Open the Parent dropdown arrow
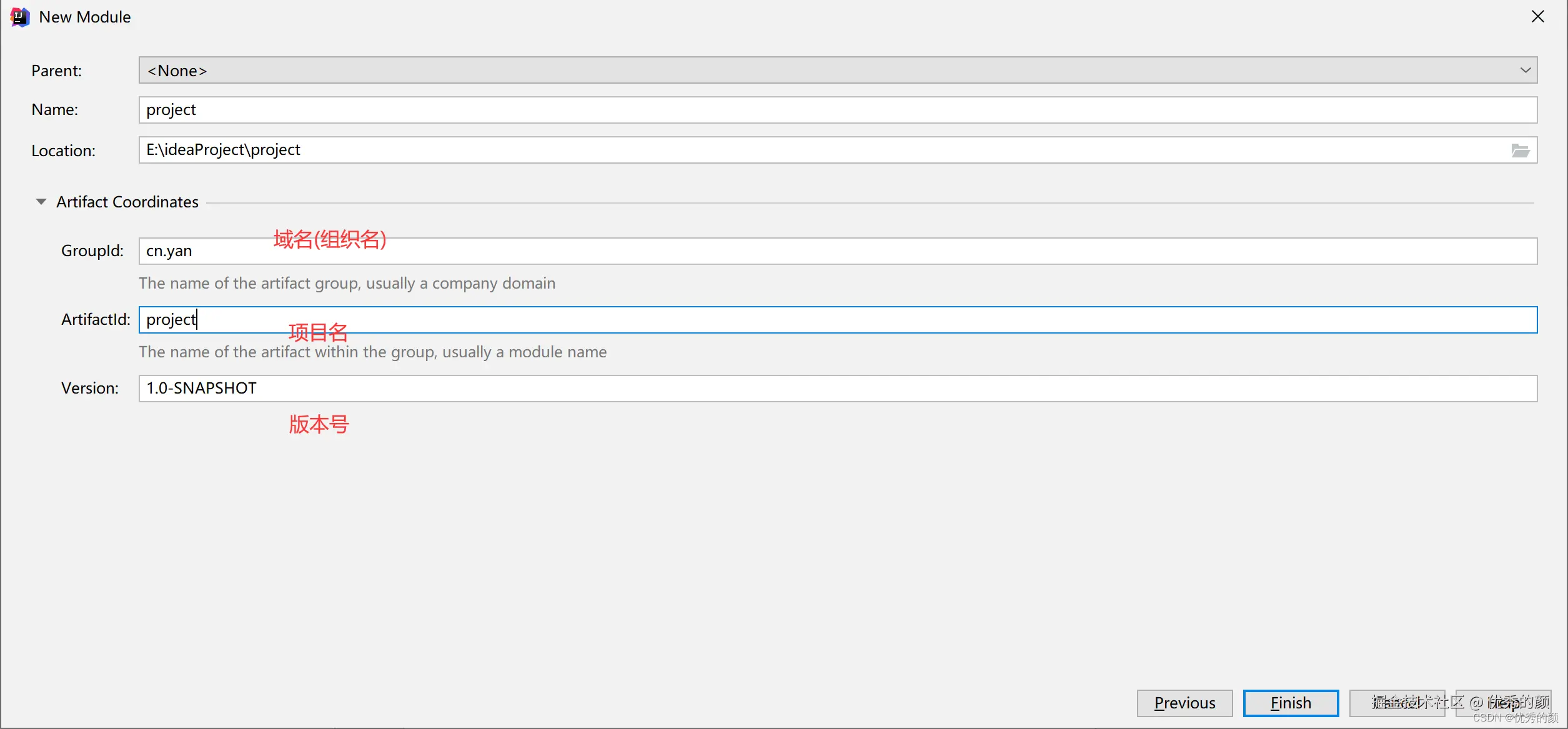This screenshot has width=1568, height=729. tap(1525, 71)
